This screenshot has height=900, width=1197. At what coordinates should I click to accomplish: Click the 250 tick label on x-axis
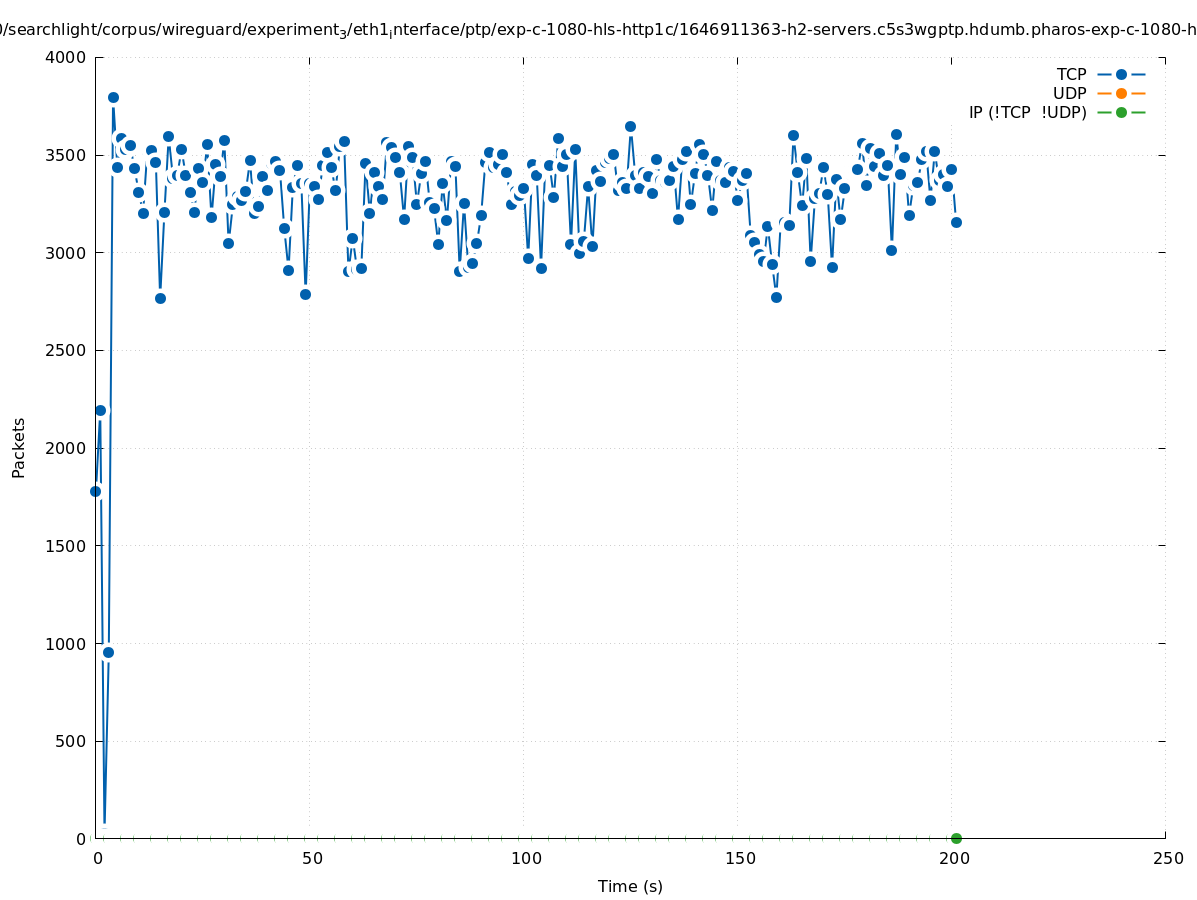click(1167, 858)
